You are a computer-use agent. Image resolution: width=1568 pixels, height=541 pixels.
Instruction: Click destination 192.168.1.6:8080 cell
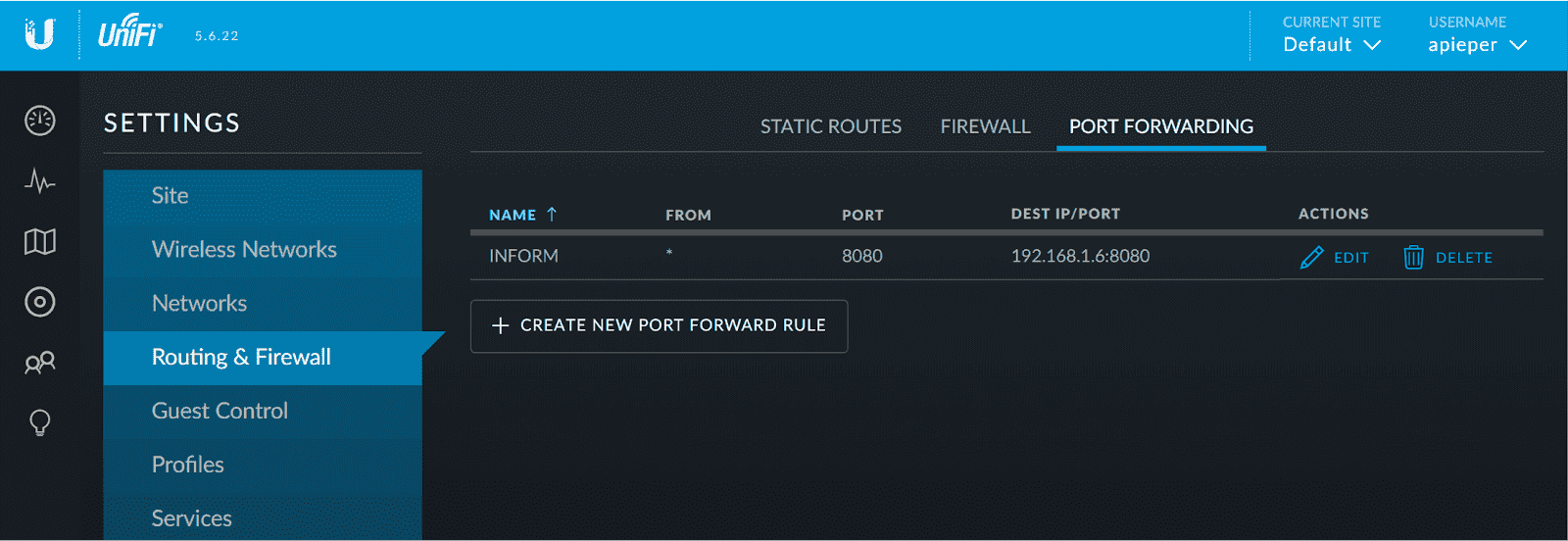(1080, 256)
